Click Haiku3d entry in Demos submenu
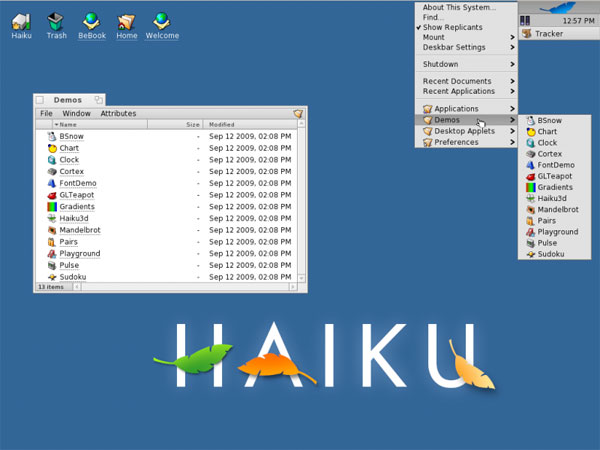Image resolution: width=600 pixels, height=450 pixels. pos(554,198)
